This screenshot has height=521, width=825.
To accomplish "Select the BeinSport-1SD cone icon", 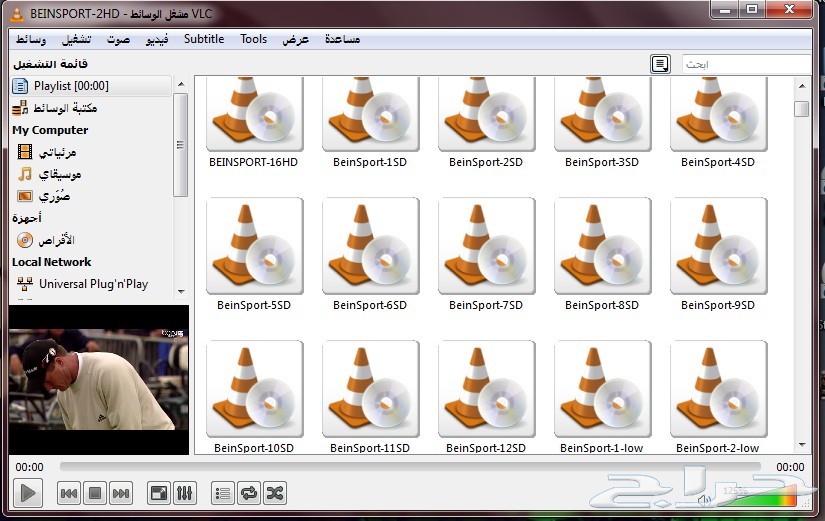I will click(x=370, y=114).
